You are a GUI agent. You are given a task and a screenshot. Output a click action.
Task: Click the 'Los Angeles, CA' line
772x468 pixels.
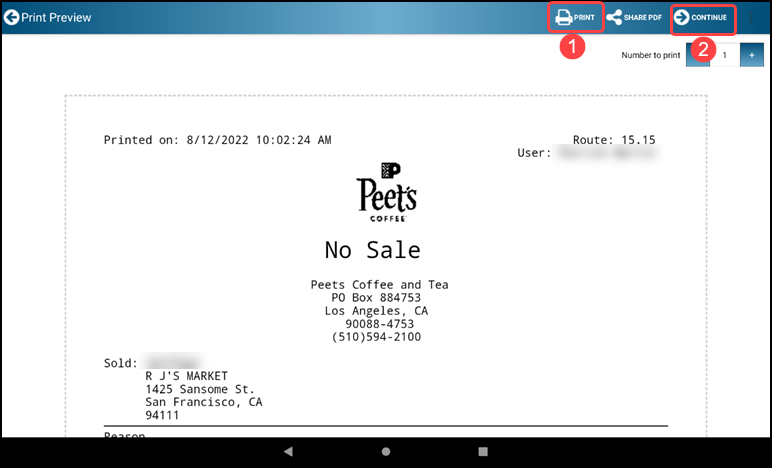pyautogui.click(x=376, y=311)
